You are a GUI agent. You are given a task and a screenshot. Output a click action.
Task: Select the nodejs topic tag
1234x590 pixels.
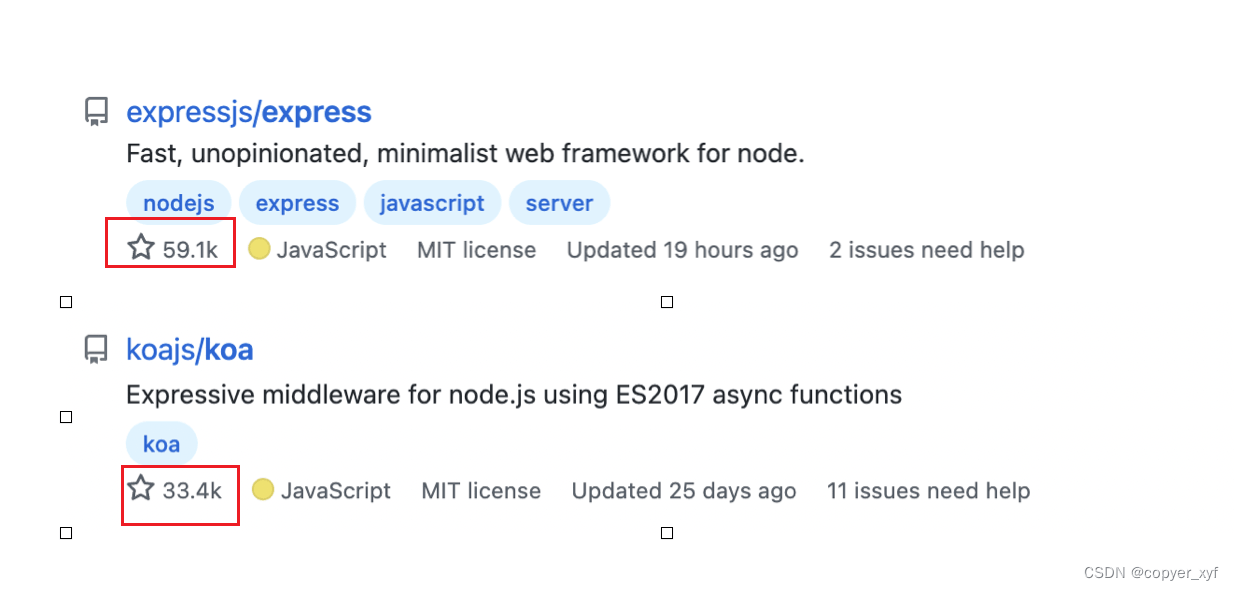(x=179, y=203)
